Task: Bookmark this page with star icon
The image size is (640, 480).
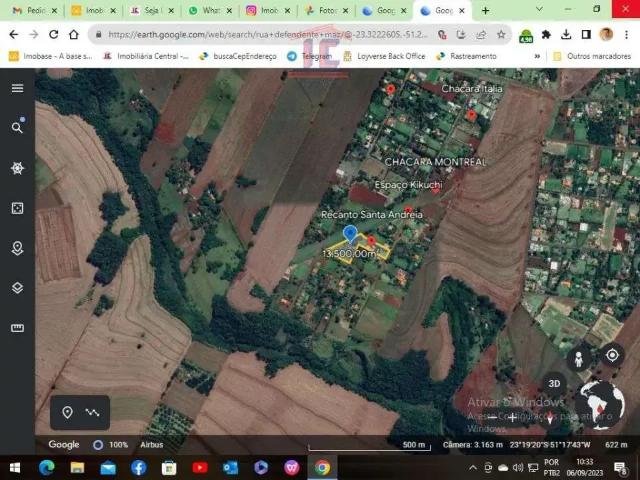Action: pos(501,35)
